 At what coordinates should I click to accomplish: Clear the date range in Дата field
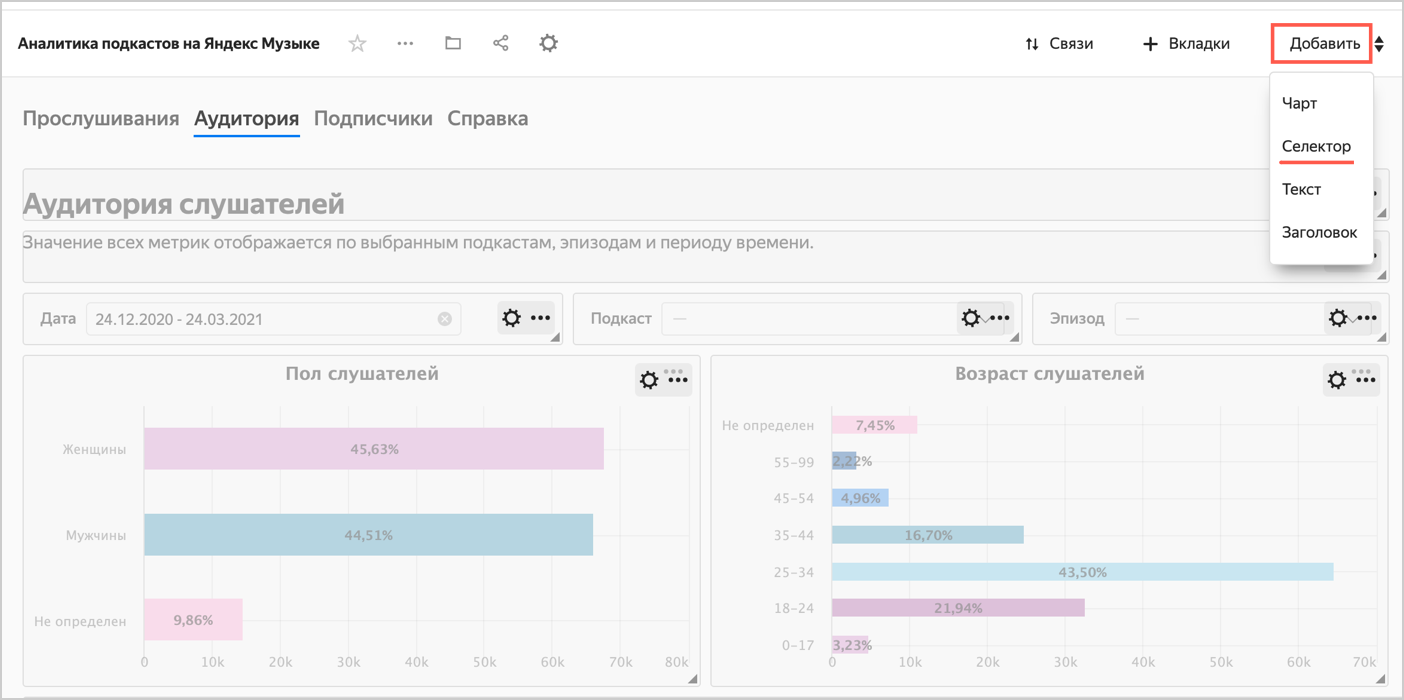tap(444, 319)
